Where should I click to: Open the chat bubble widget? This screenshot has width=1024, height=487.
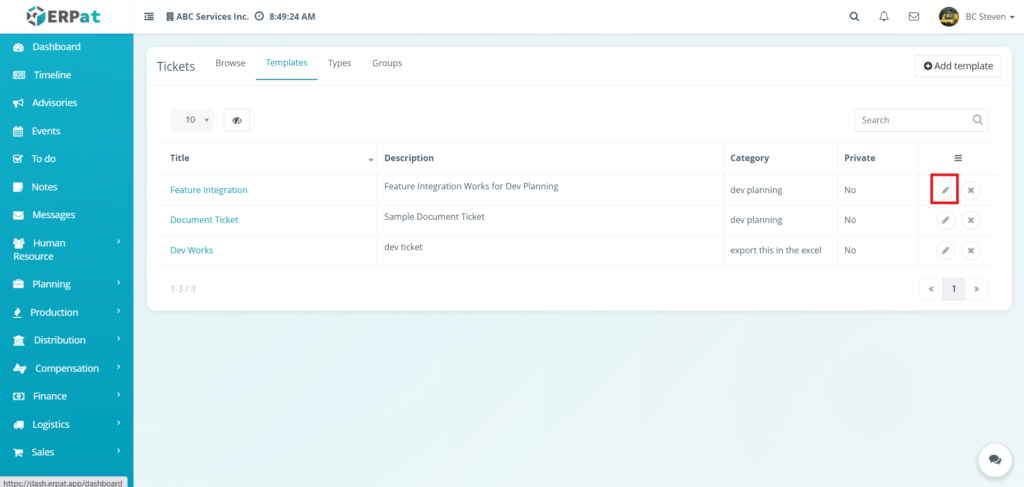pyautogui.click(x=994, y=459)
